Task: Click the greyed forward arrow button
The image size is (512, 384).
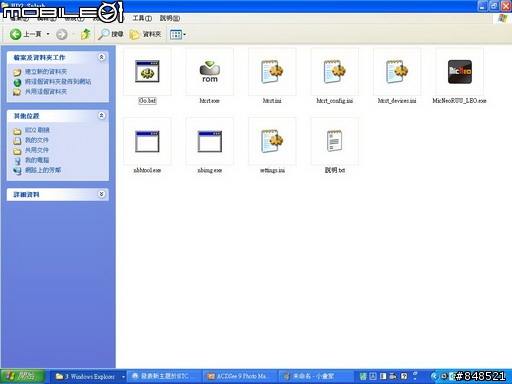Action: [62, 34]
